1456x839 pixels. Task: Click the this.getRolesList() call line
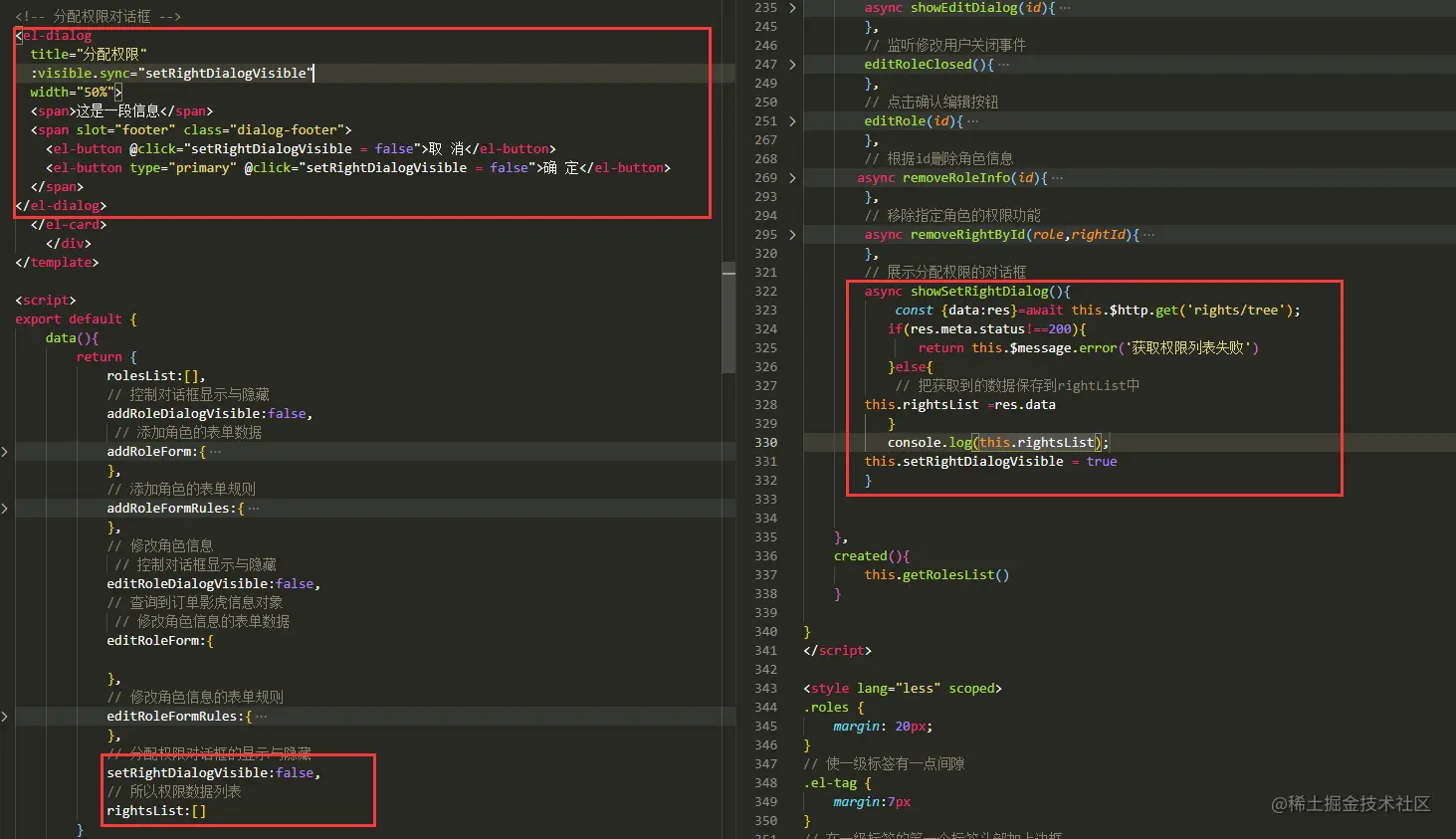click(936, 574)
